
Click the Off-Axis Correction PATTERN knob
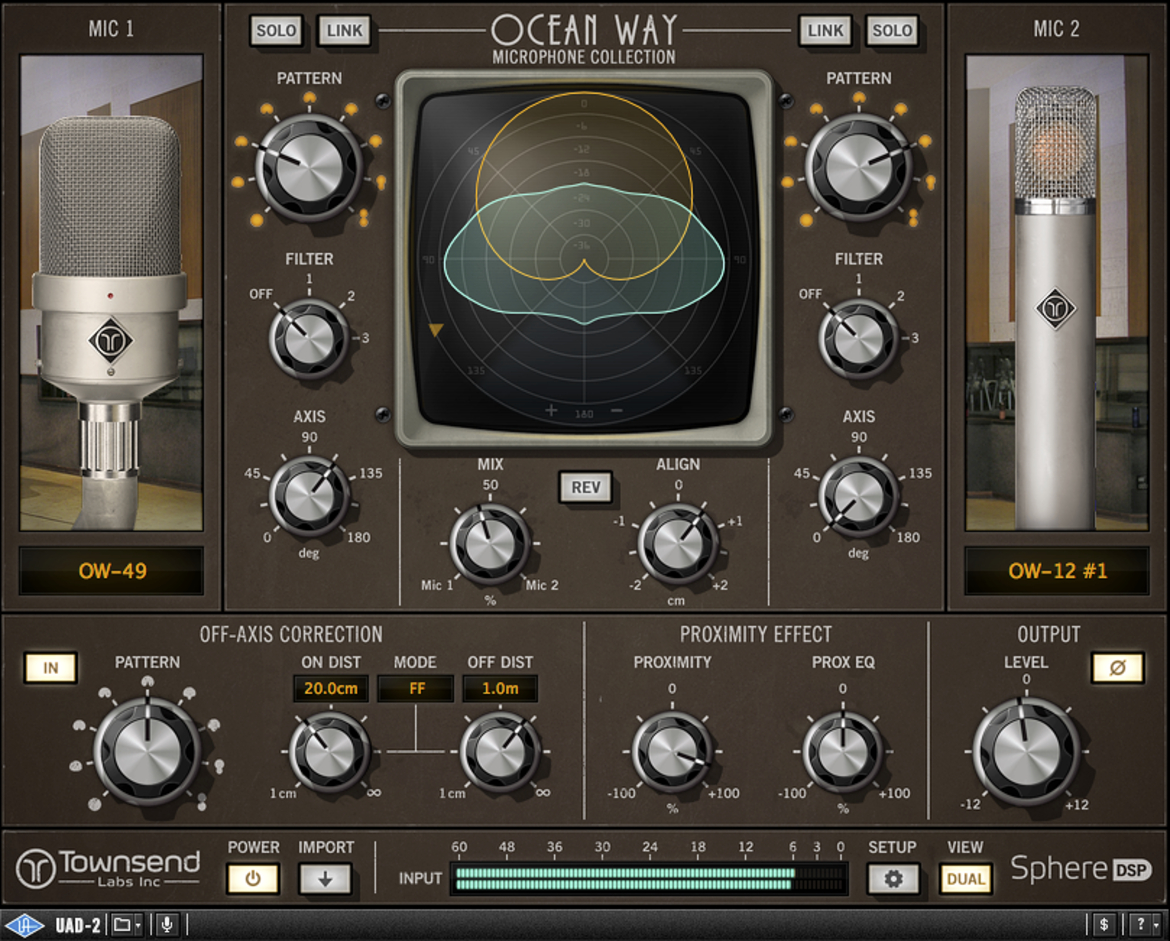148,751
